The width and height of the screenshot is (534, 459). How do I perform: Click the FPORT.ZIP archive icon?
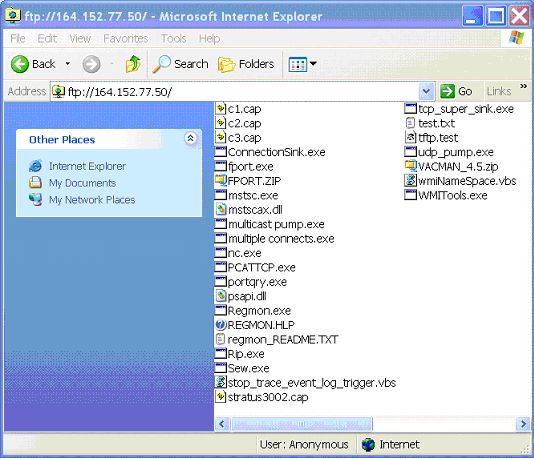click(x=221, y=180)
